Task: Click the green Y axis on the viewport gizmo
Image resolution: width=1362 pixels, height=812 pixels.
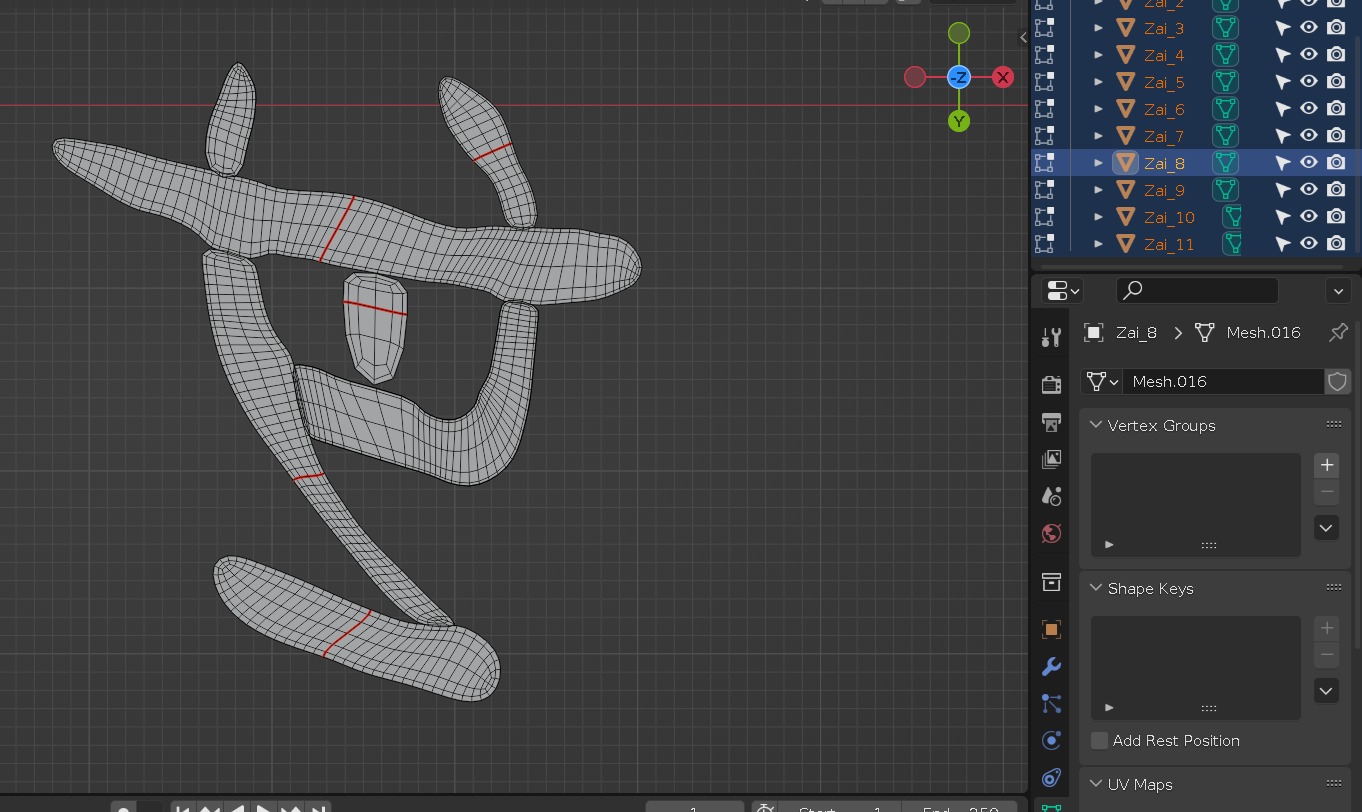Action: coord(959,121)
